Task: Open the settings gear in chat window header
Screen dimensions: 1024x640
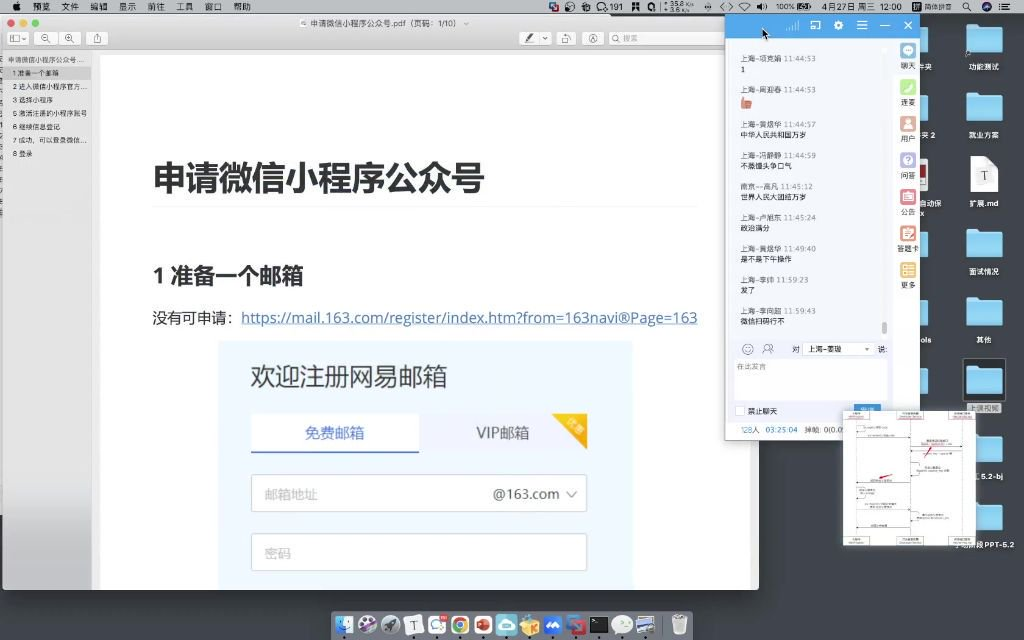Action: (839, 25)
